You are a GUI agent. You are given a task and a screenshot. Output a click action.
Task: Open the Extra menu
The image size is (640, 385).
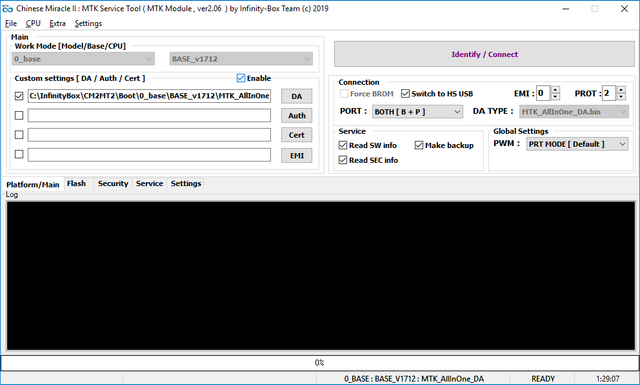coord(58,24)
